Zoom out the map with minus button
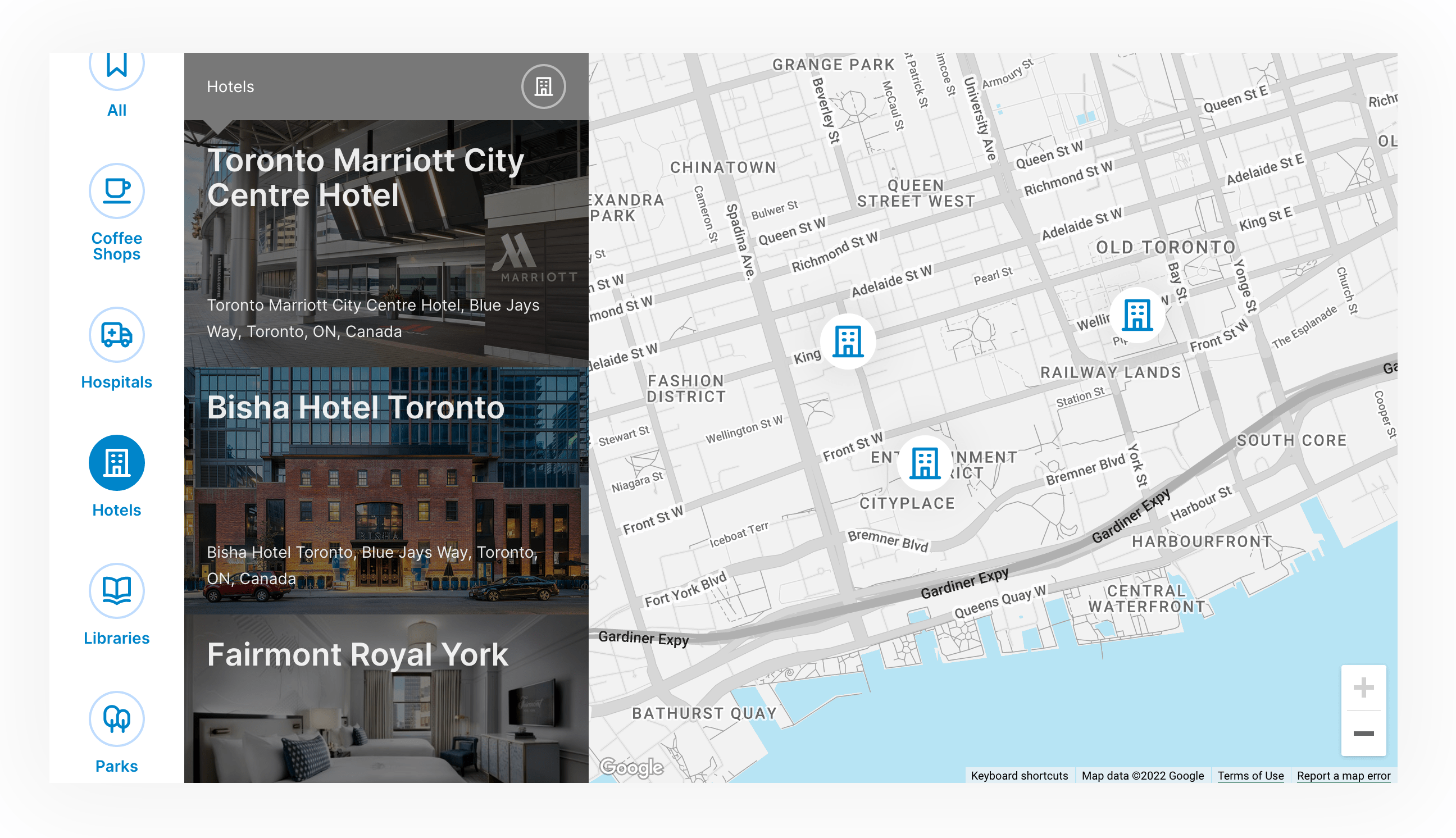This screenshot has height=838, width=1456. coord(1363,734)
